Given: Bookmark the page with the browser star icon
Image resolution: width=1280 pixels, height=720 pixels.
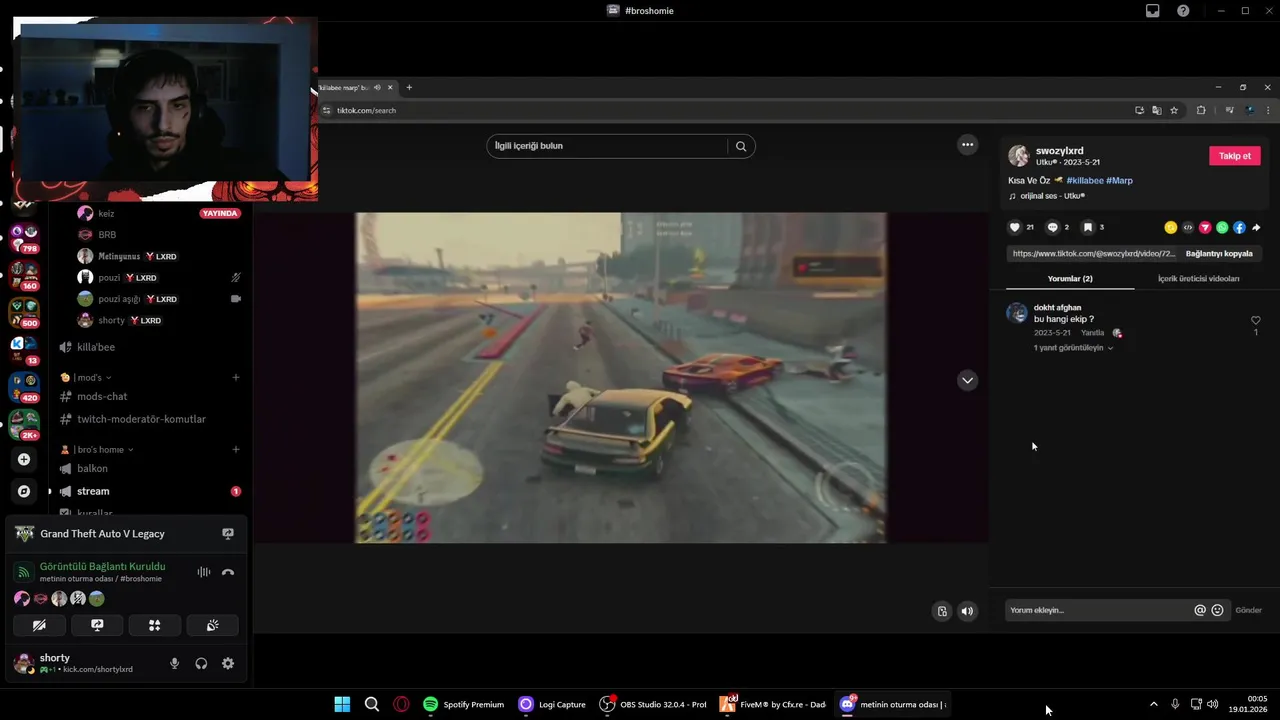Looking at the screenshot, I should coord(1174,110).
